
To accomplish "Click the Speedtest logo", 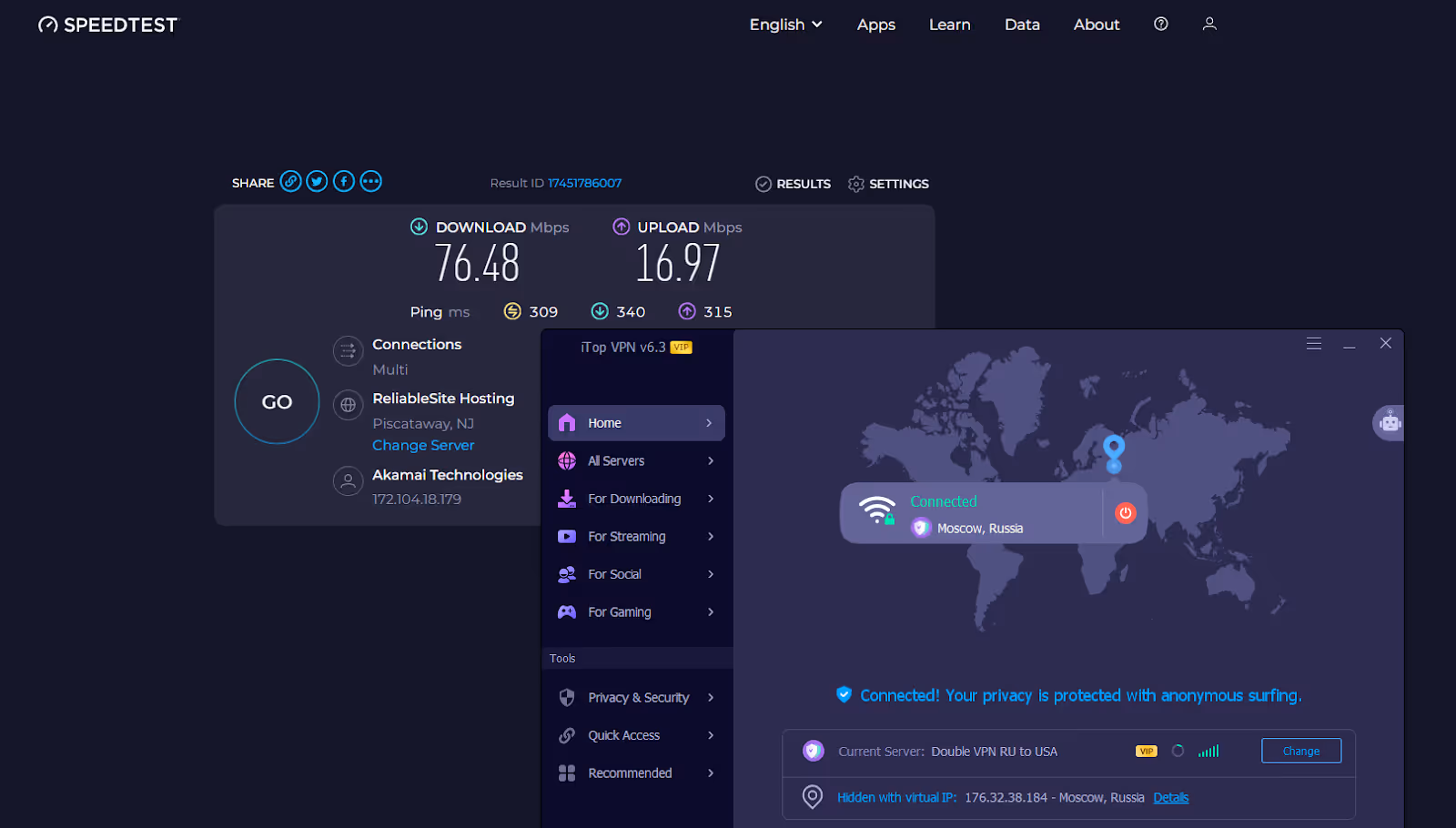I will 108,25.
